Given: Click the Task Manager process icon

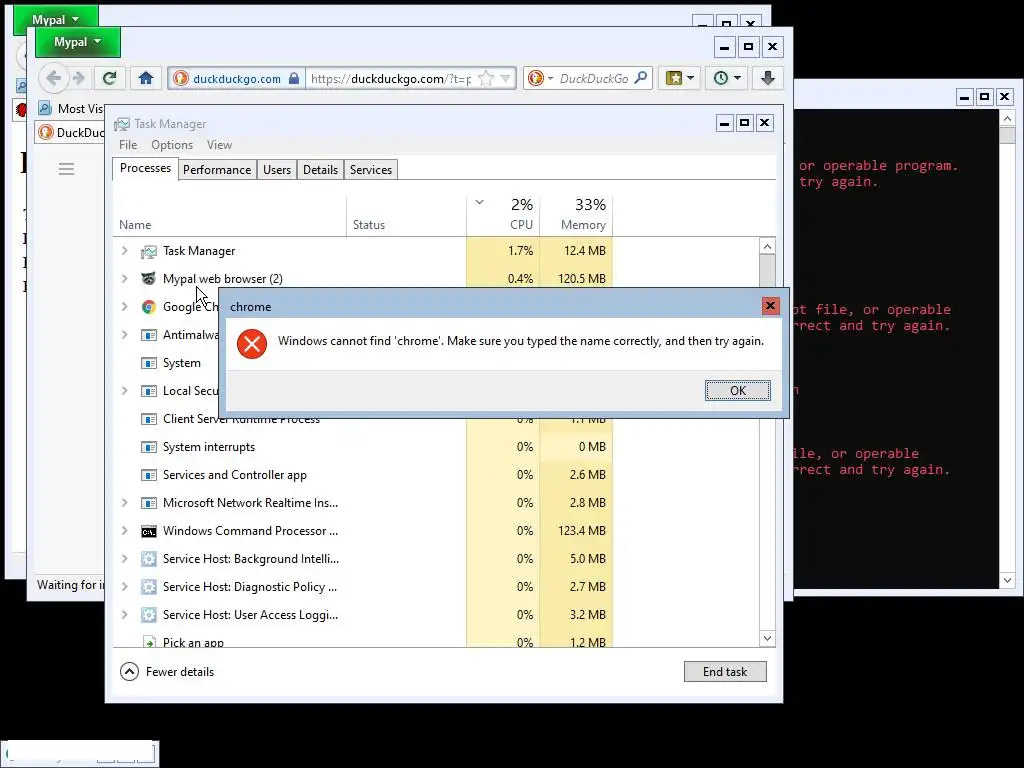Looking at the screenshot, I should point(149,251).
